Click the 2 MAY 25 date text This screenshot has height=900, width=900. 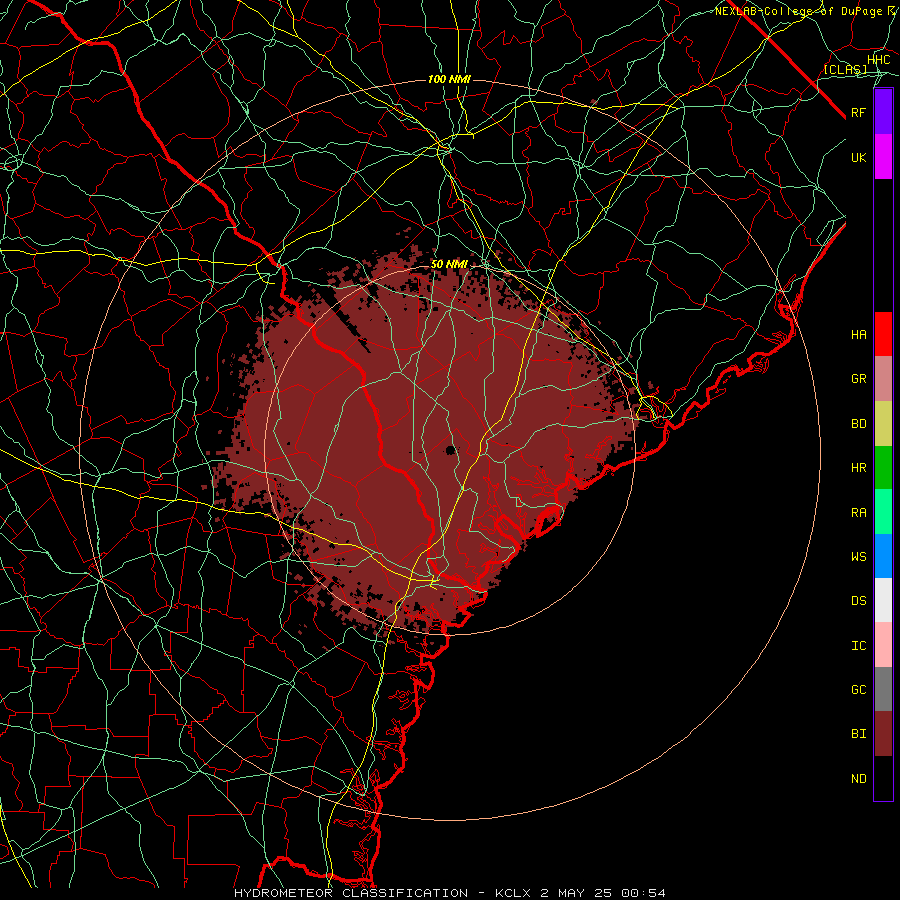[576, 893]
